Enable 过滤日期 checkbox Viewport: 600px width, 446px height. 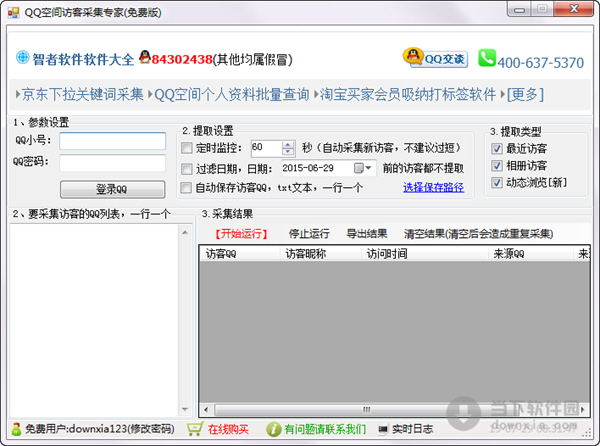point(187,169)
